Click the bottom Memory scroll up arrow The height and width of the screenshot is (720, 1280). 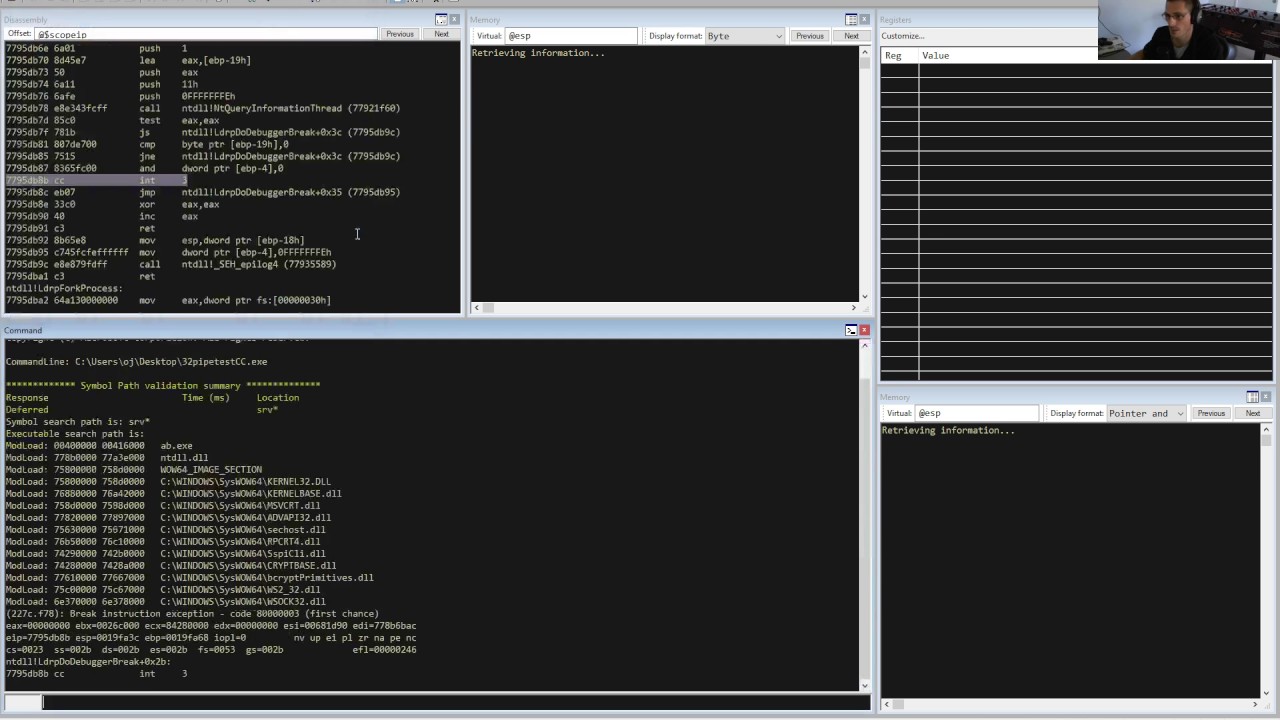1266,430
